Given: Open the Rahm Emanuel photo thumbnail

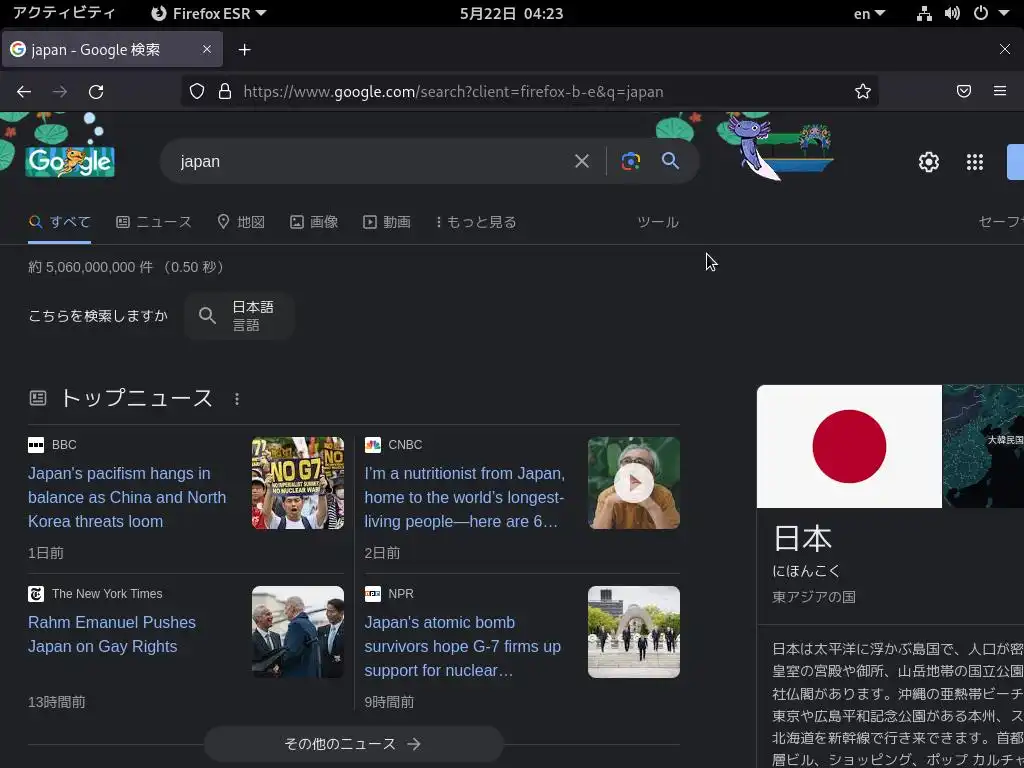Looking at the screenshot, I should [298, 632].
